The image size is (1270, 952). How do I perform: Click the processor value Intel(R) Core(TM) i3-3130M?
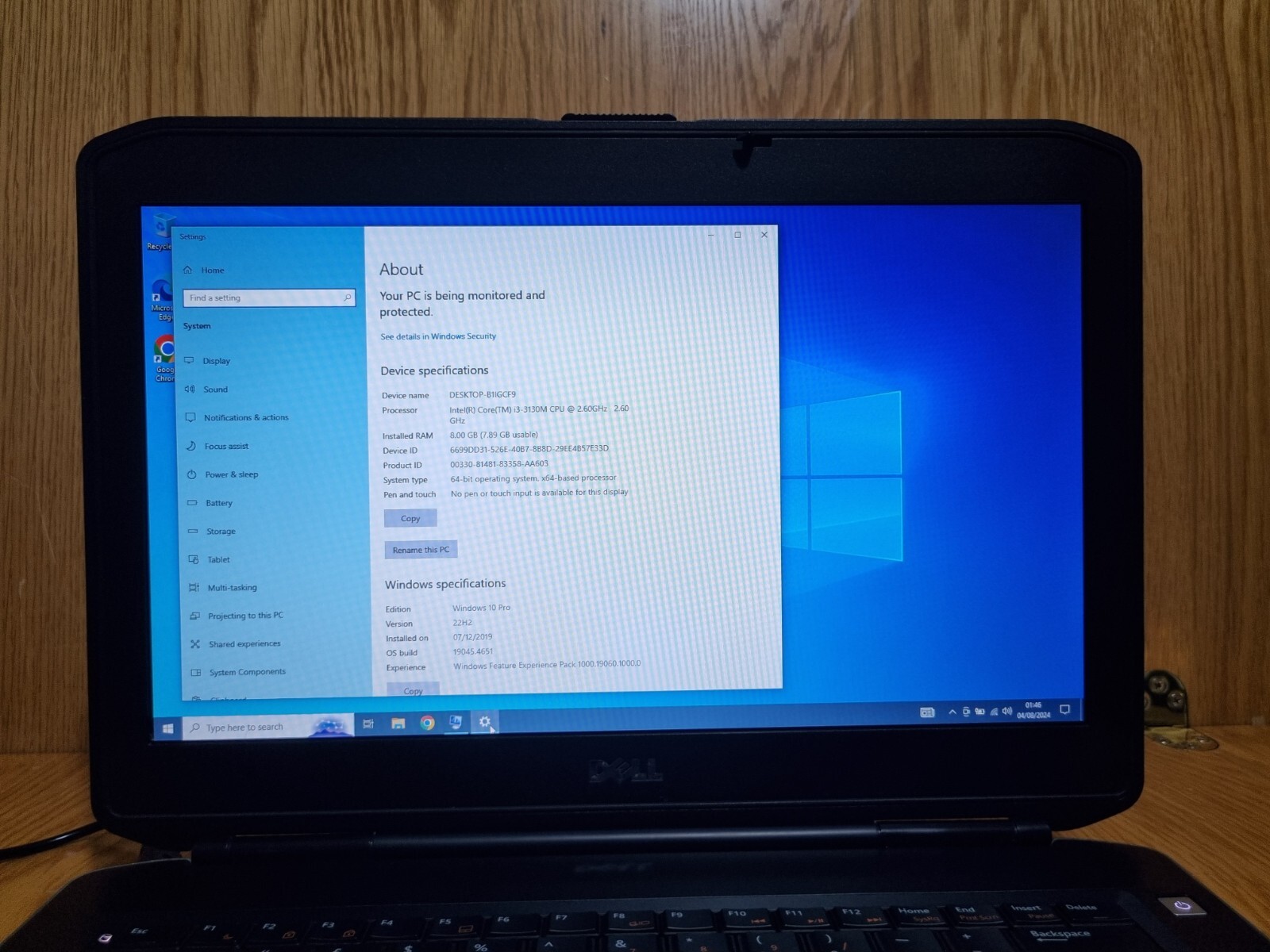(x=539, y=414)
